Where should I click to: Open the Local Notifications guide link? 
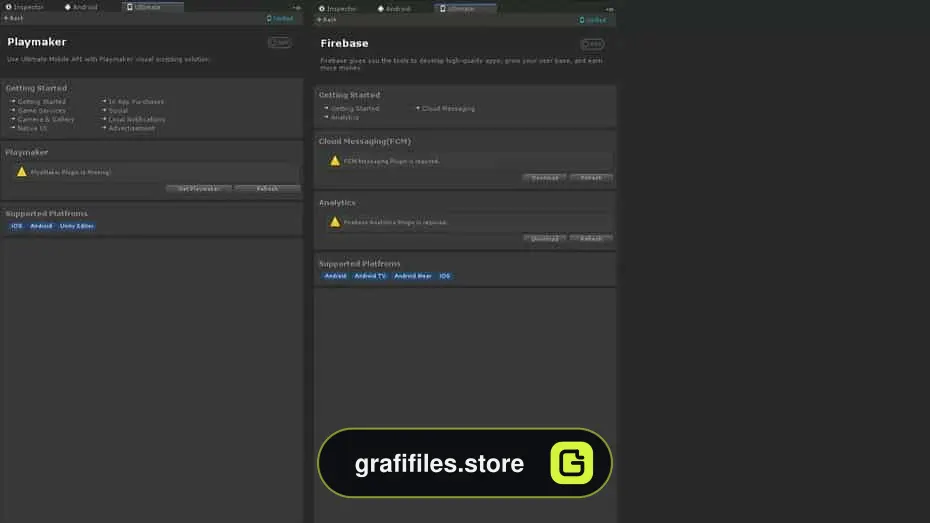click(x=133, y=120)
